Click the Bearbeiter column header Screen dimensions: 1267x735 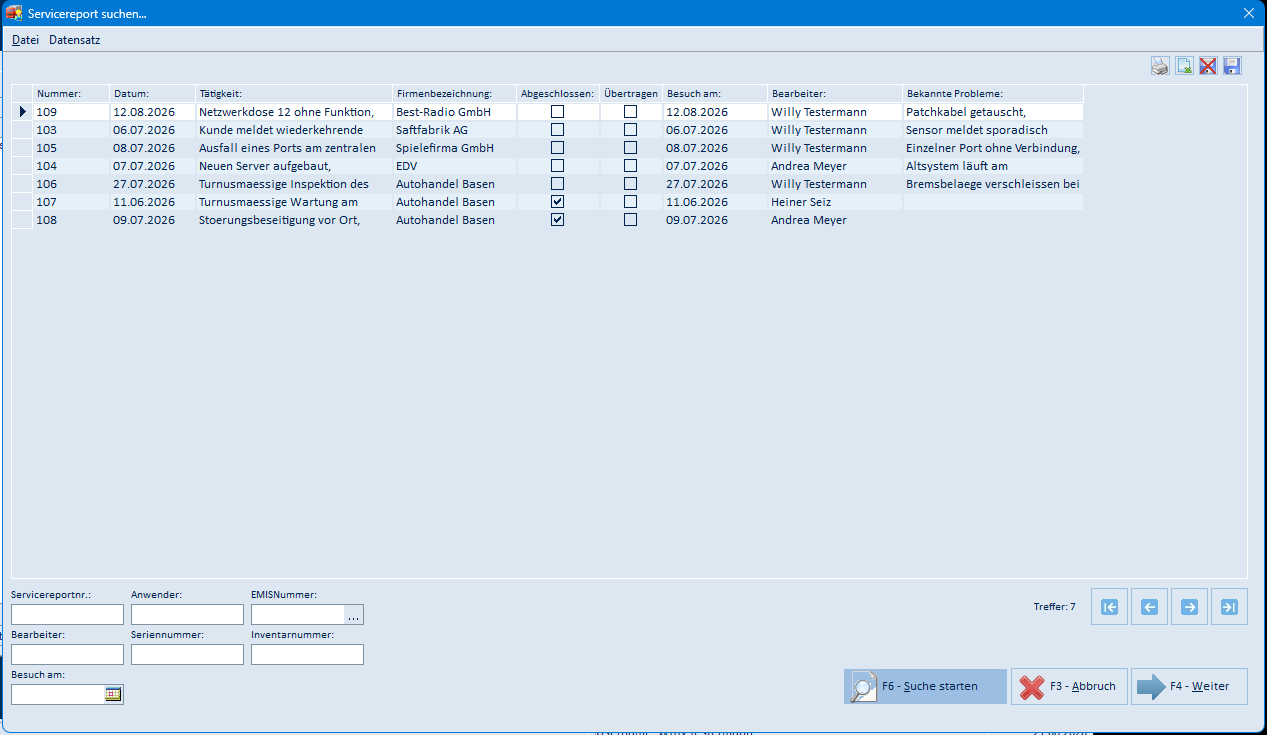click(x=835, y=93)
